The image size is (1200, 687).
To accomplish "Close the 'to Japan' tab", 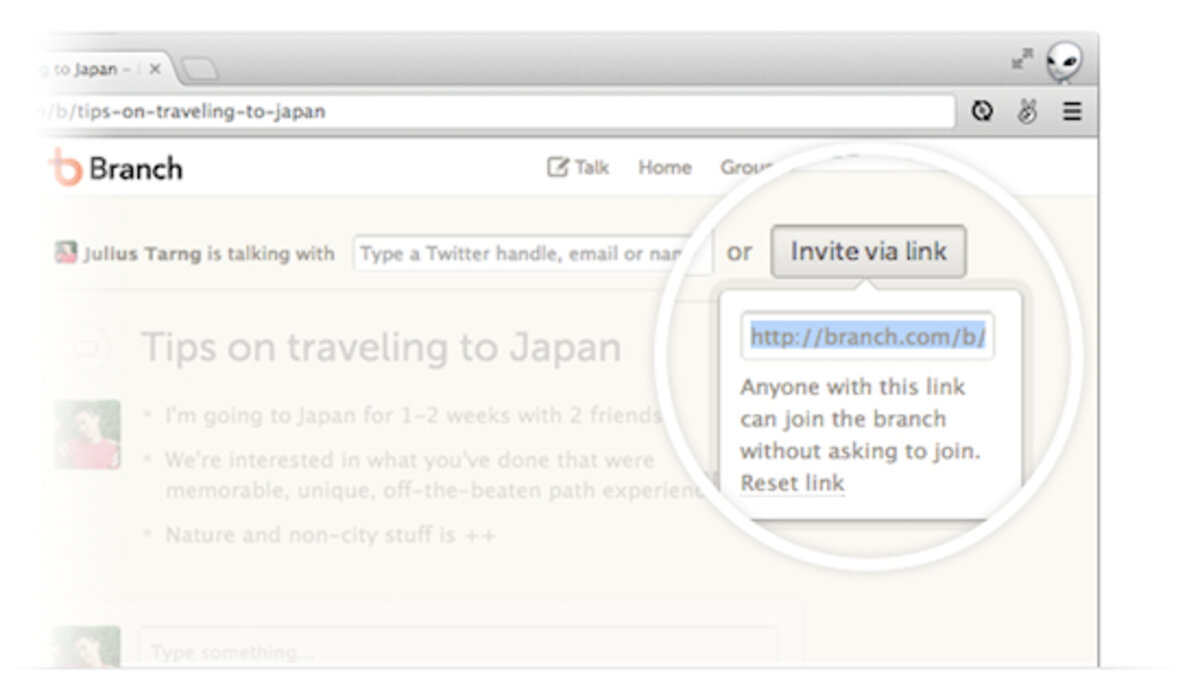I will point(155,70).
